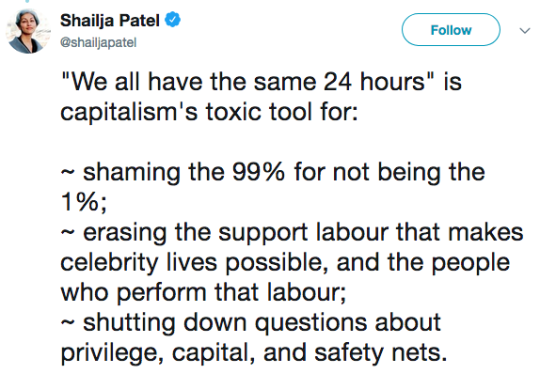This screenshot has height=374, width=540.
Task: Open the Shailja Patel display name link
Action: coord(110,20)
